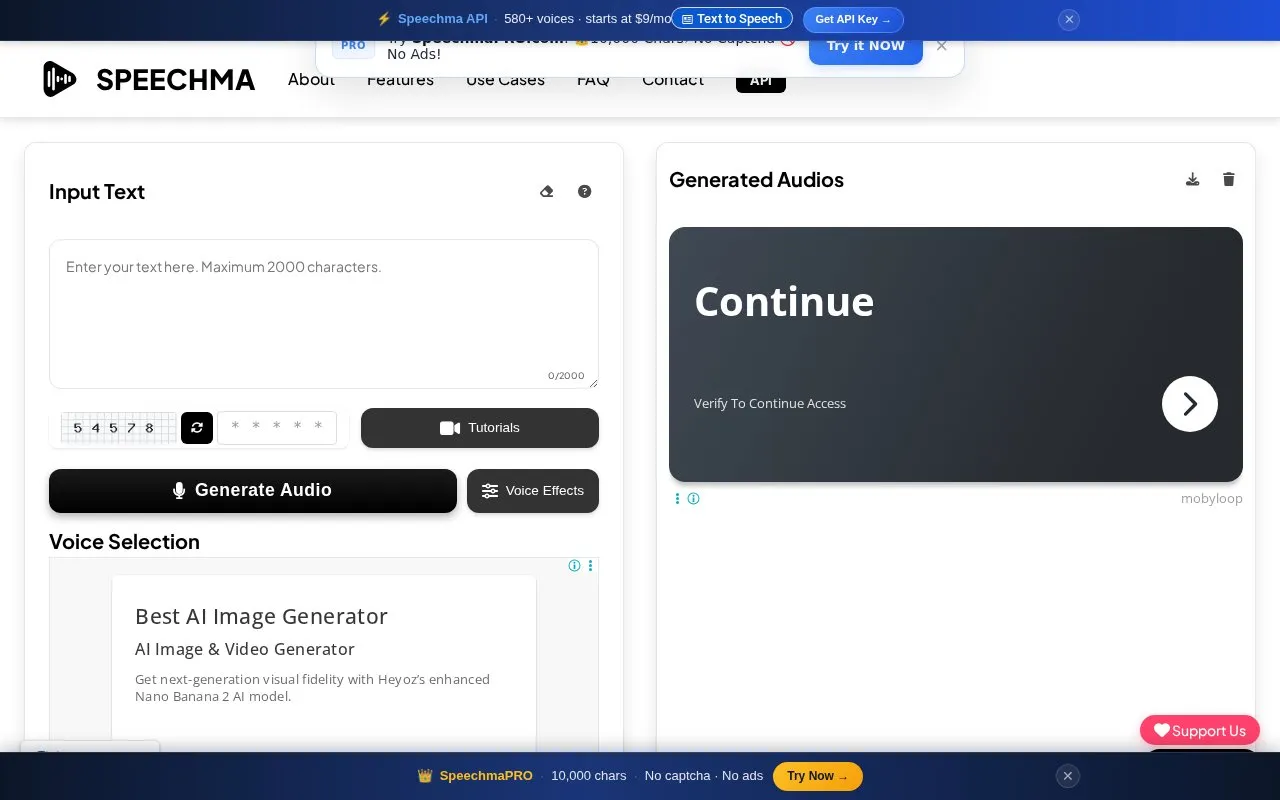Close the Speechma API top banner
The height and width of the screenshot is (800, 1280).
(1069, 19)
